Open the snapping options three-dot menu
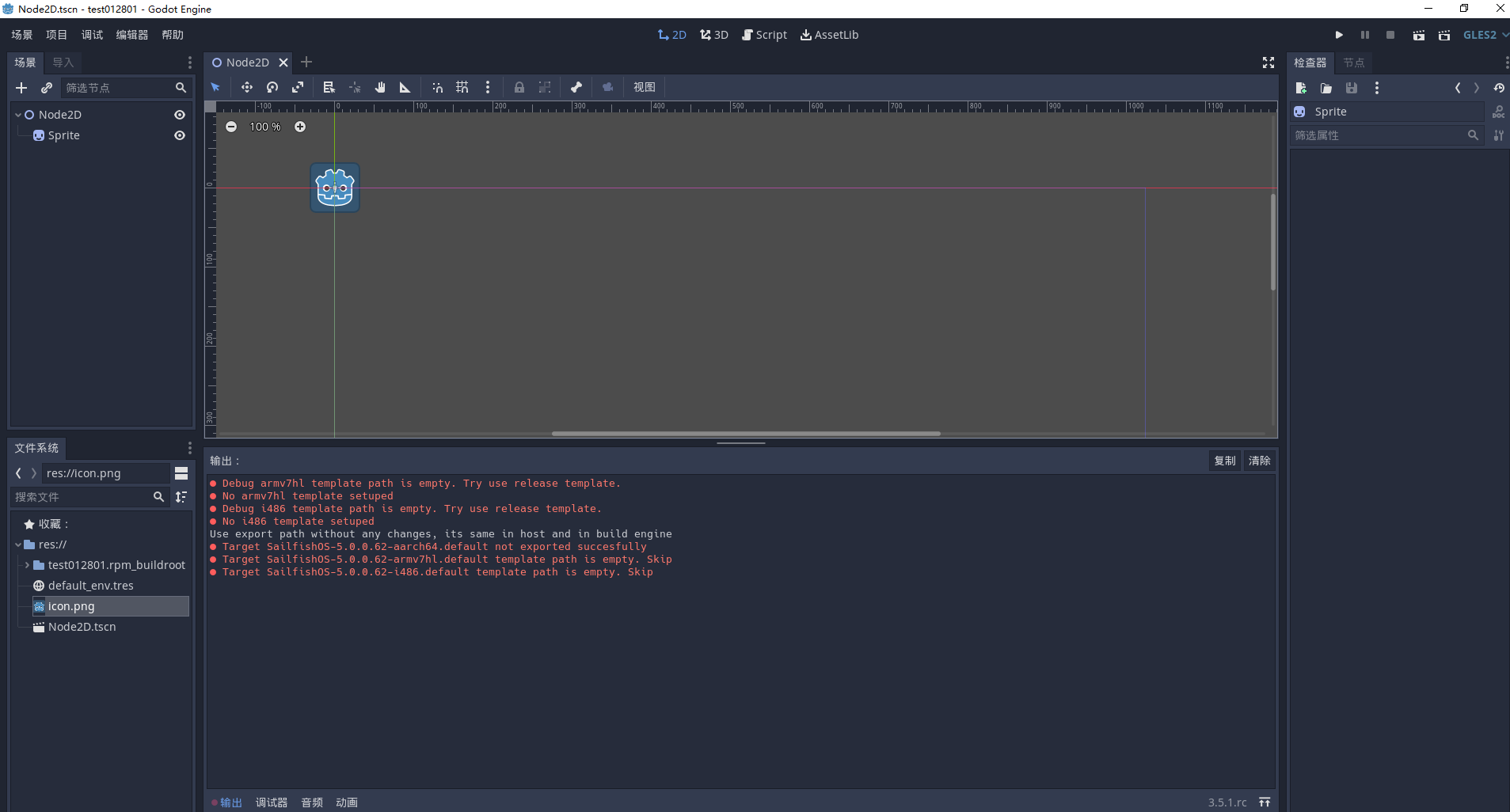The image size is (1510, 812). pyautogui.click(x=489, y=87)
